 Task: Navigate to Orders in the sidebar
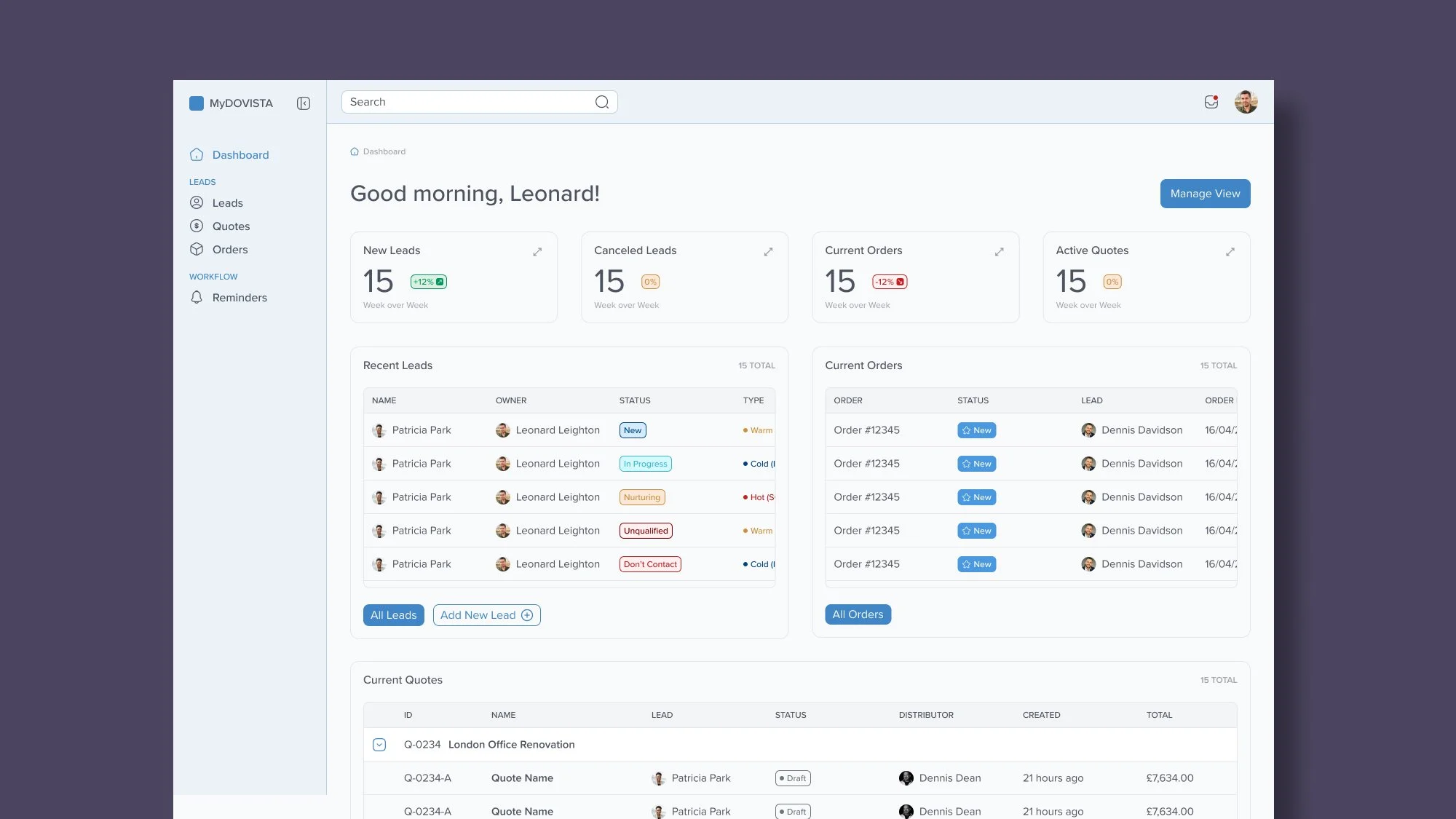(230, 250)
